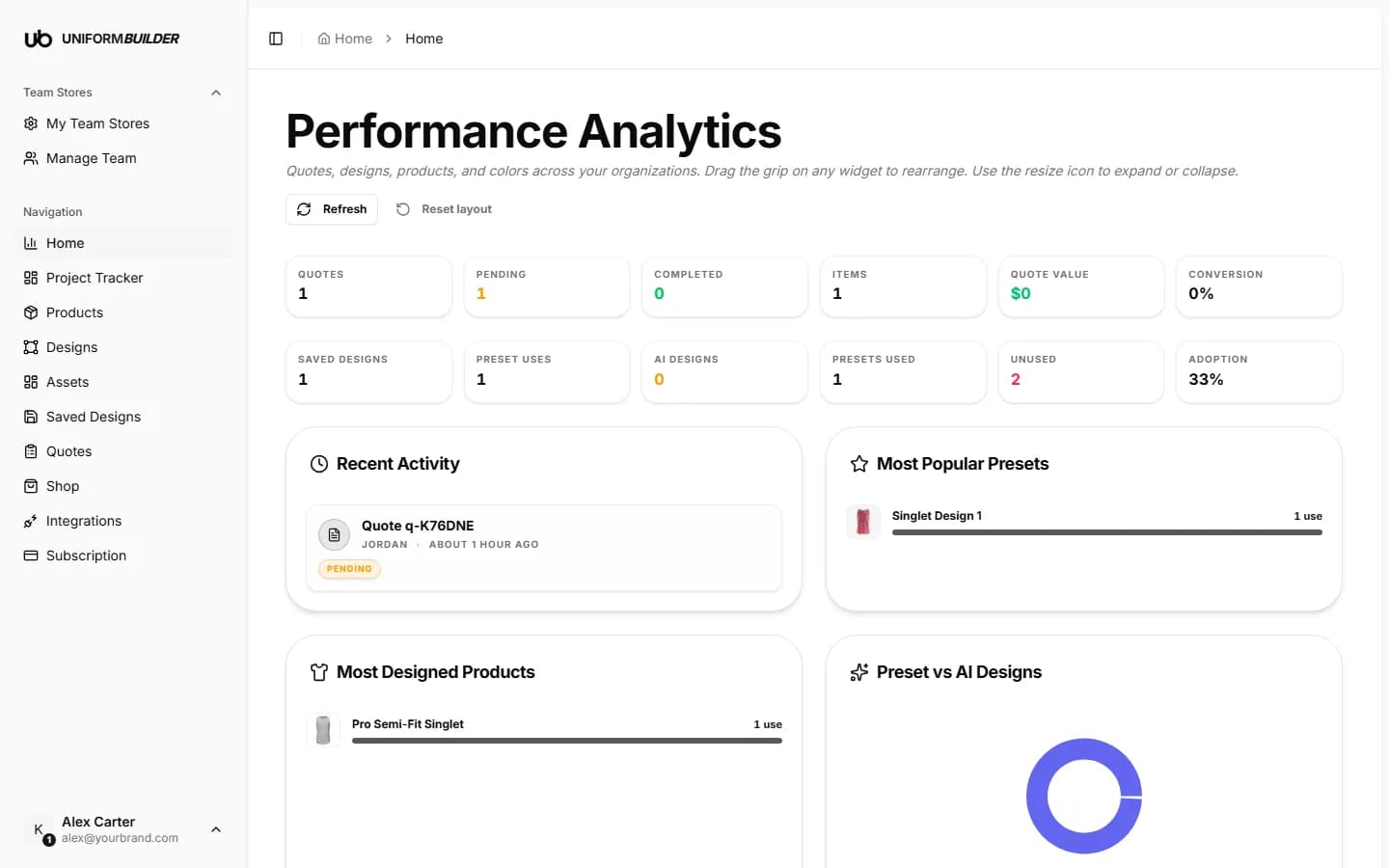Toggle the sidebar panel icon
The height and width of the screenshot is (868, 1389).
point(276,39)
